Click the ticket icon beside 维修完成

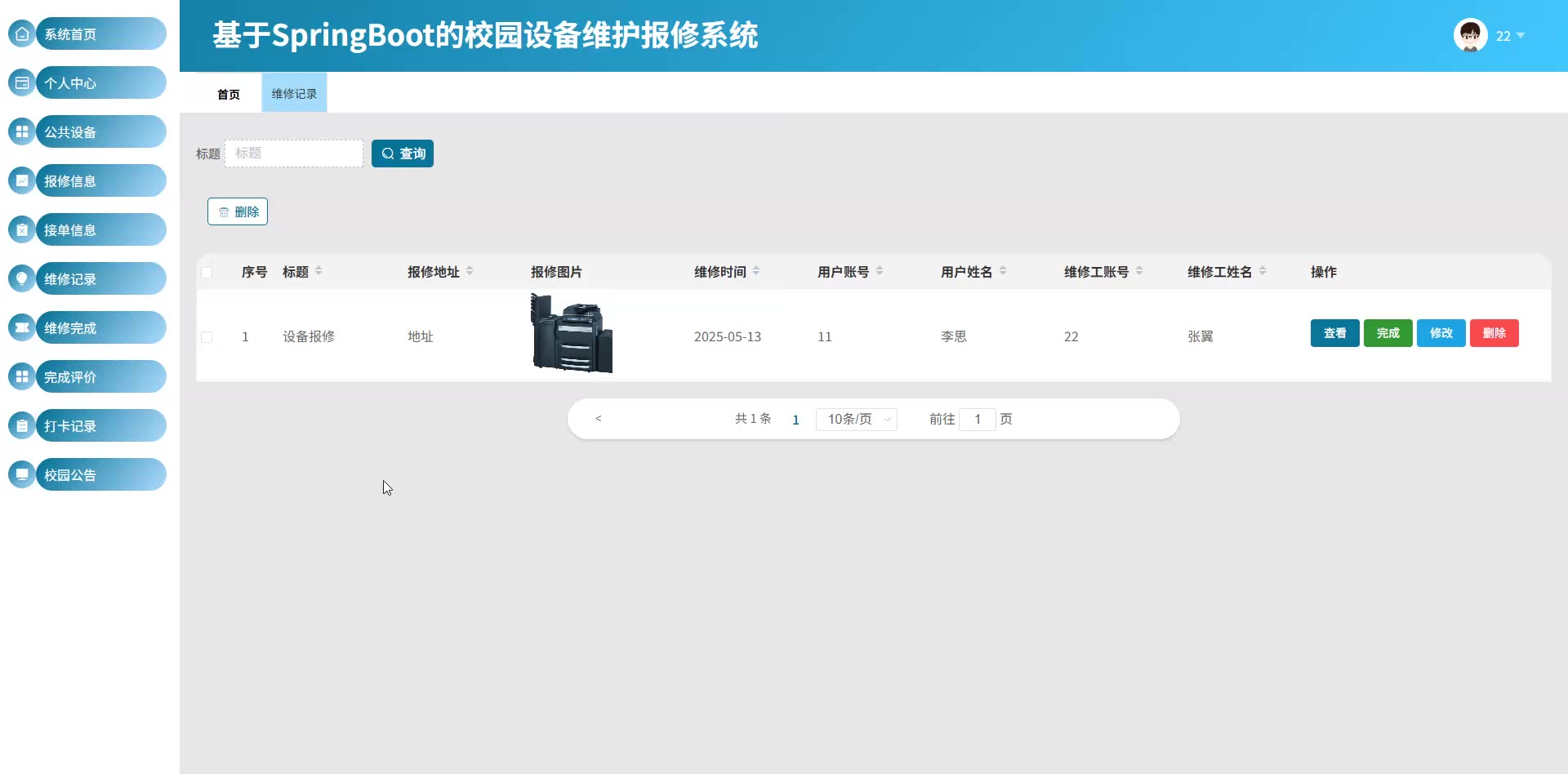(22, 327)
